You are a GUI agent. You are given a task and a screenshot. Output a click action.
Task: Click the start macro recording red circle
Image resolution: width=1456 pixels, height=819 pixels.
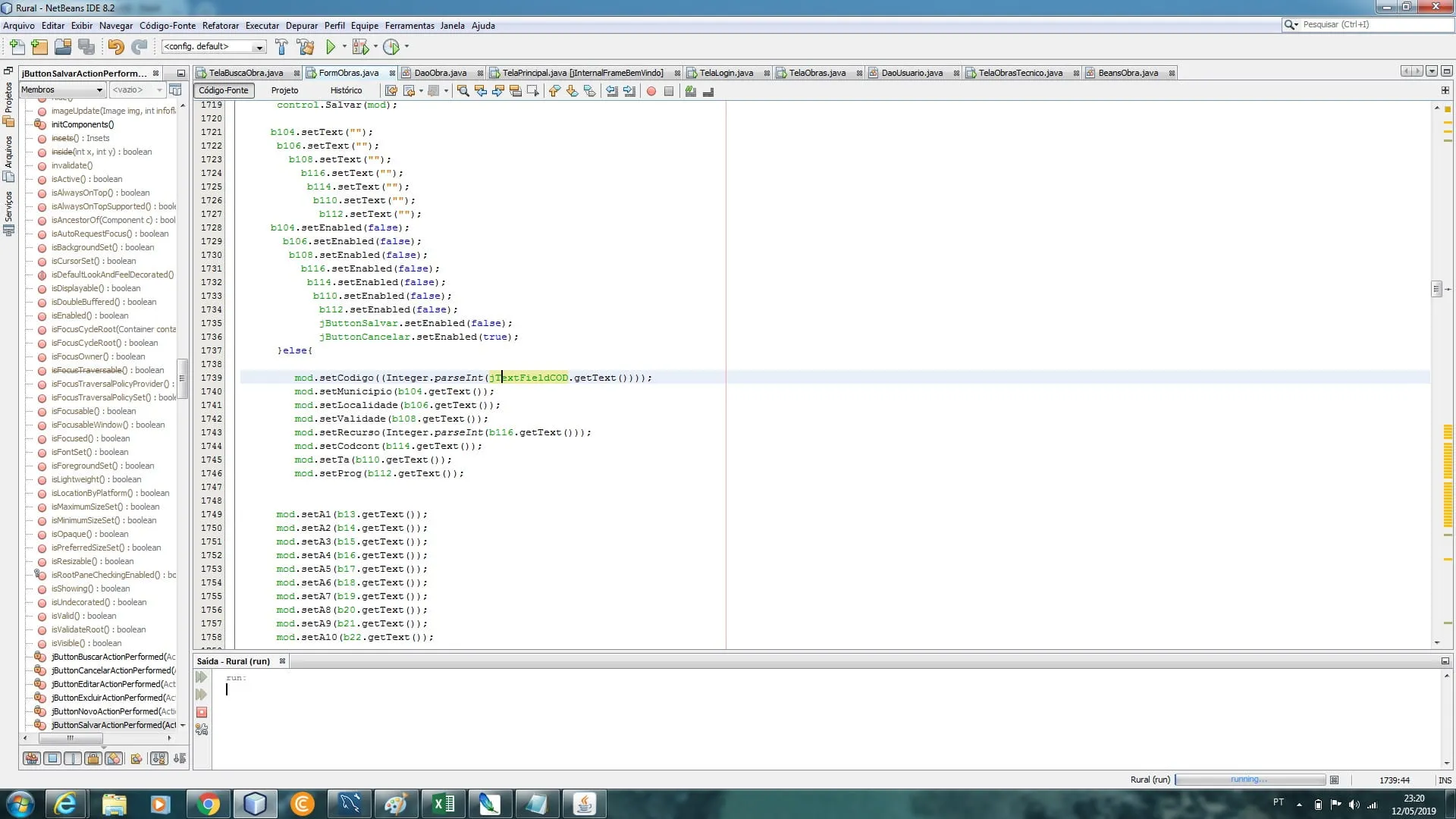coord(651,91)
